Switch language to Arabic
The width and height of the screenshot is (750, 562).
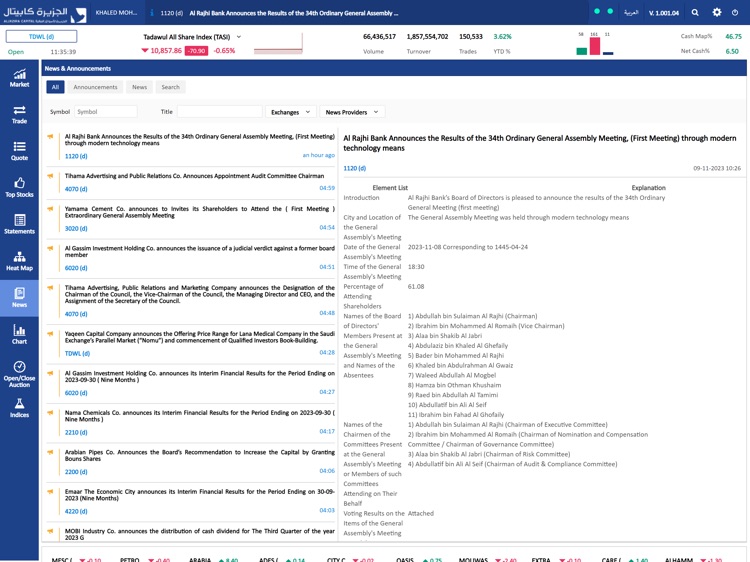click(x=631, y=13)
